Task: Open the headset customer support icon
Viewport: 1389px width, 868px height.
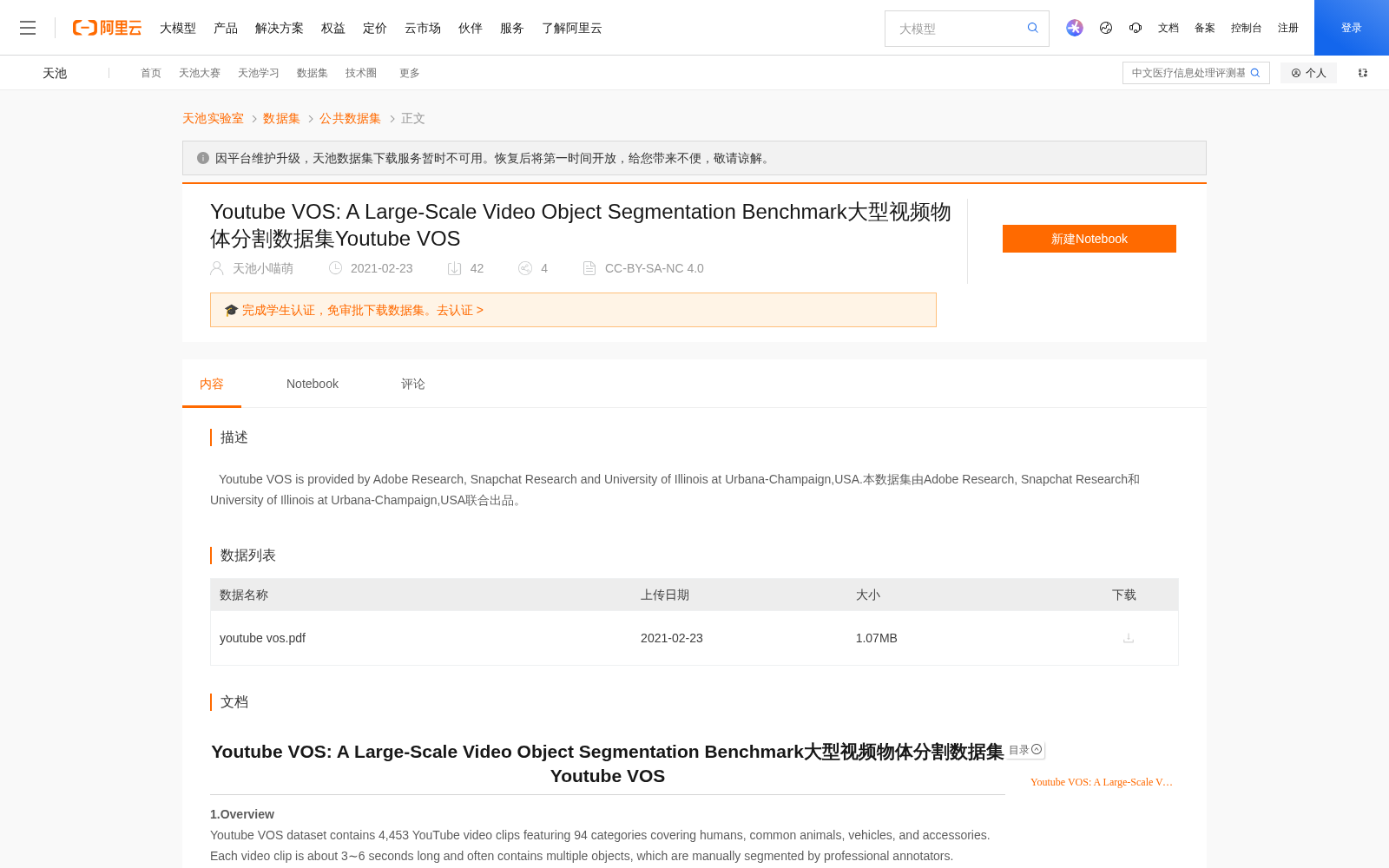Action: [x=1136, y=28]
